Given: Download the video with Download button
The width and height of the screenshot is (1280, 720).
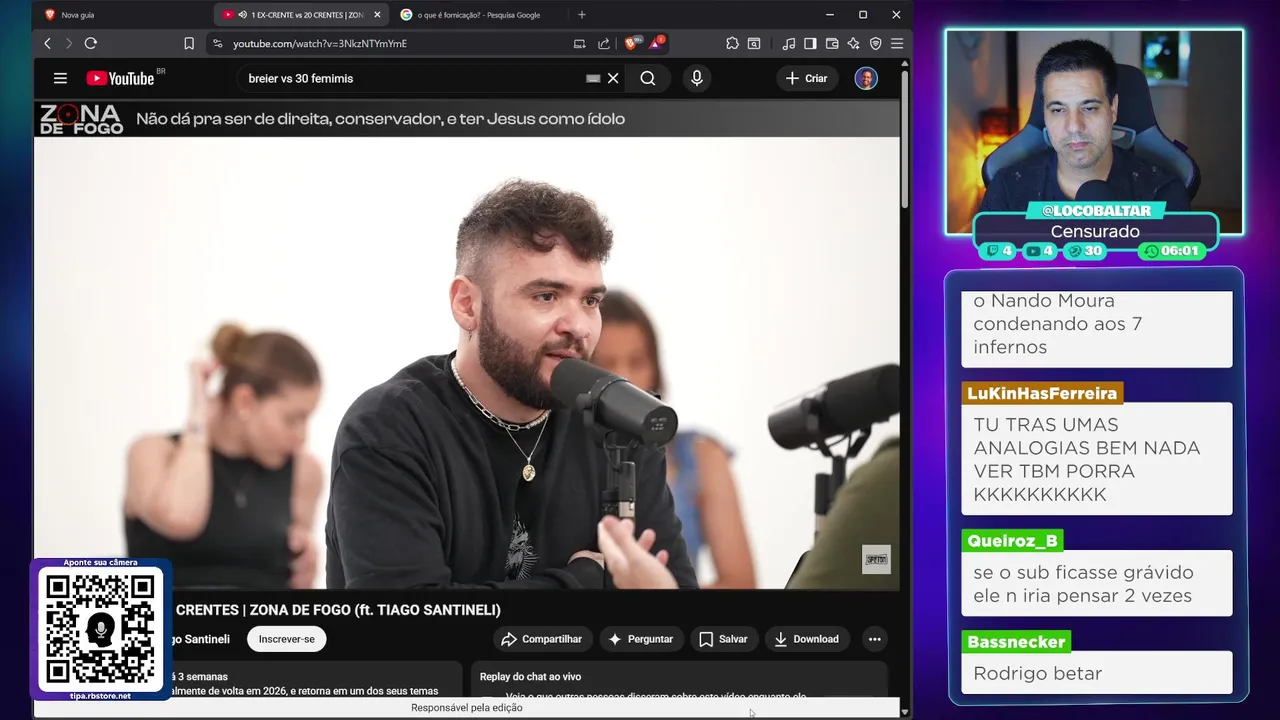Looking at the screenshot, I should [x=806, y=639].
